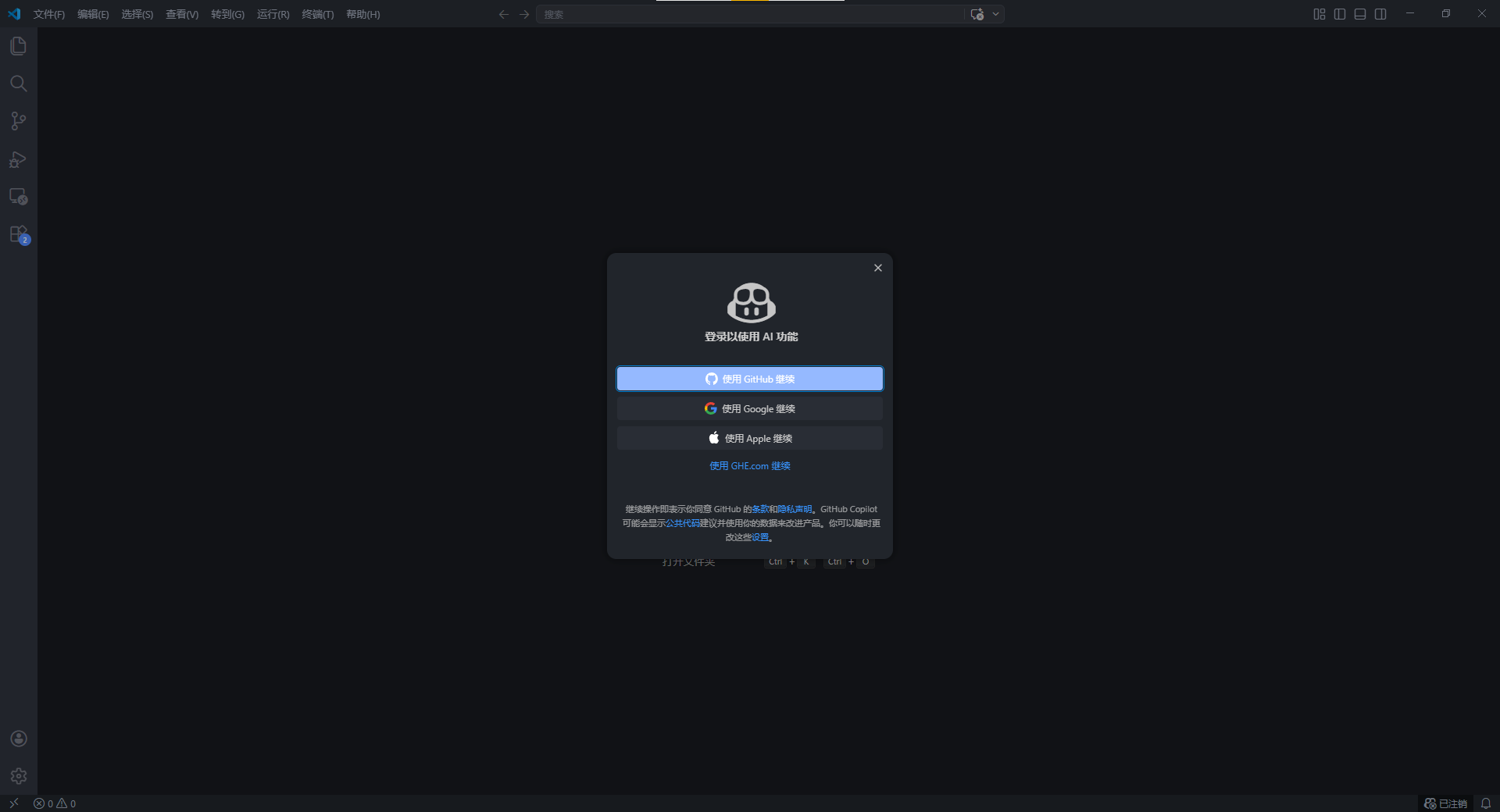Open the Customize Layout button
1500x812 pixels.
coord(1320,14)
